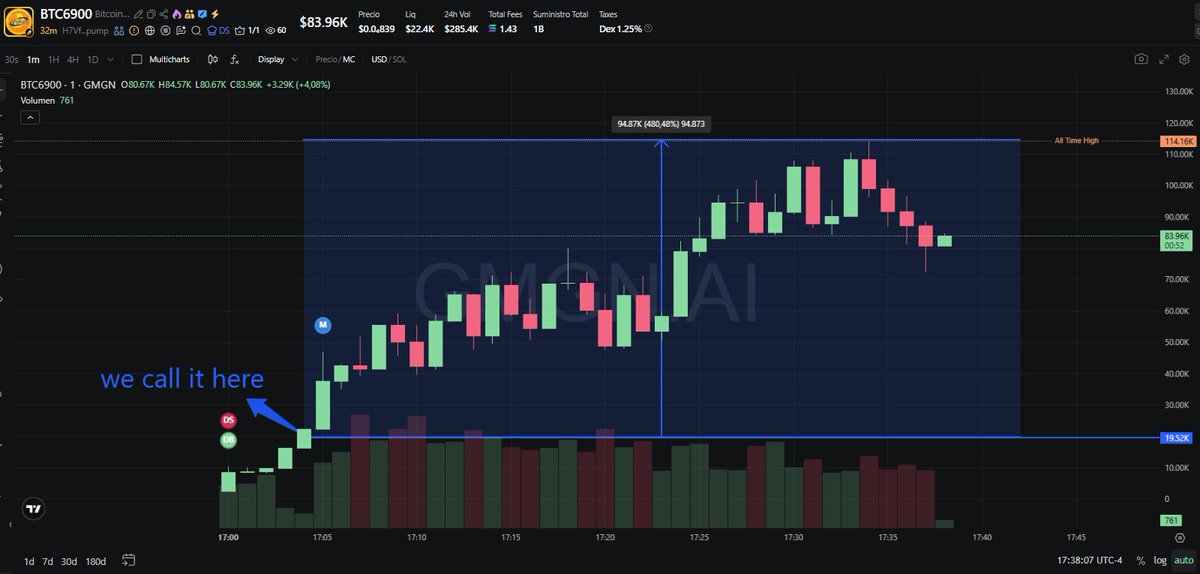Image resolution: width=1200 pixels, height=574 pixels.
Task: Click the fullscreen expand arrows icon
Action: pyautogui.click(x=1164, y=59)
